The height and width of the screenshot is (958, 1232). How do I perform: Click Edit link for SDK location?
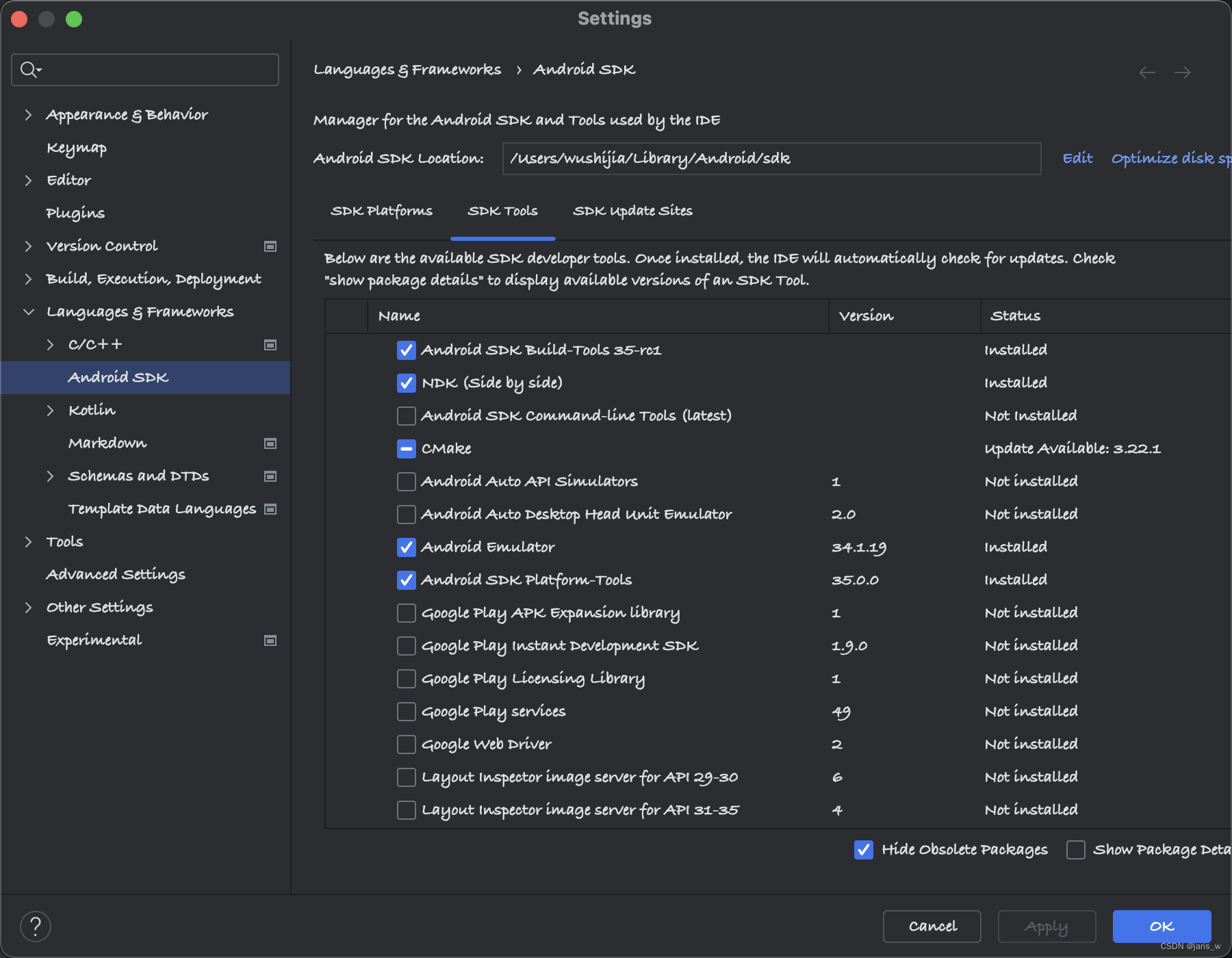coord(1077,159)
